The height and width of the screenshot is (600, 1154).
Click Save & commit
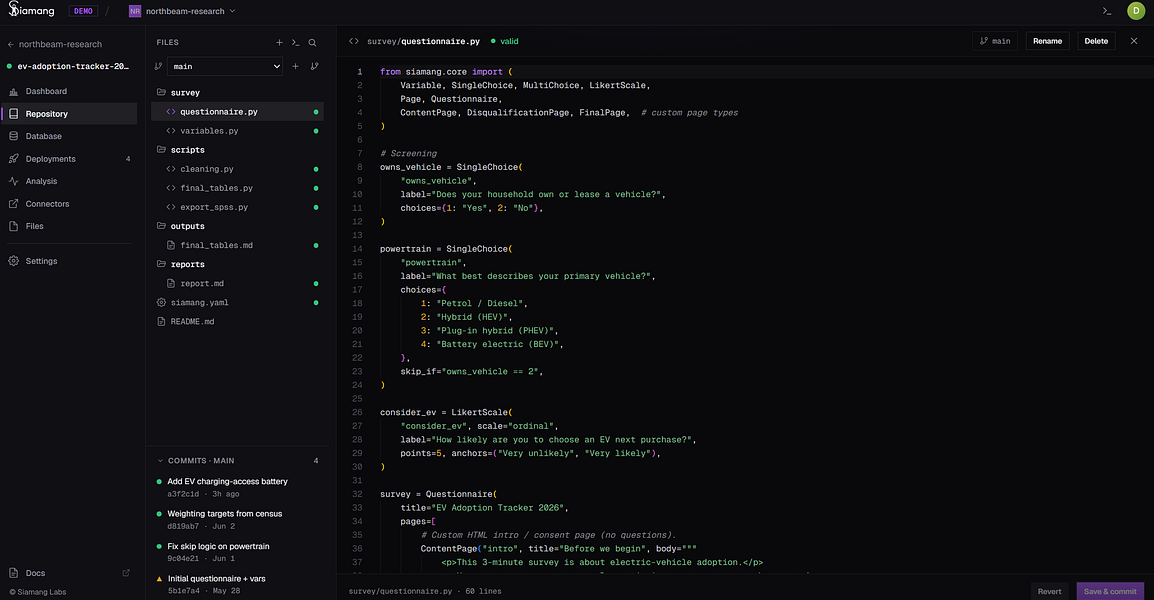(1110, 591)
